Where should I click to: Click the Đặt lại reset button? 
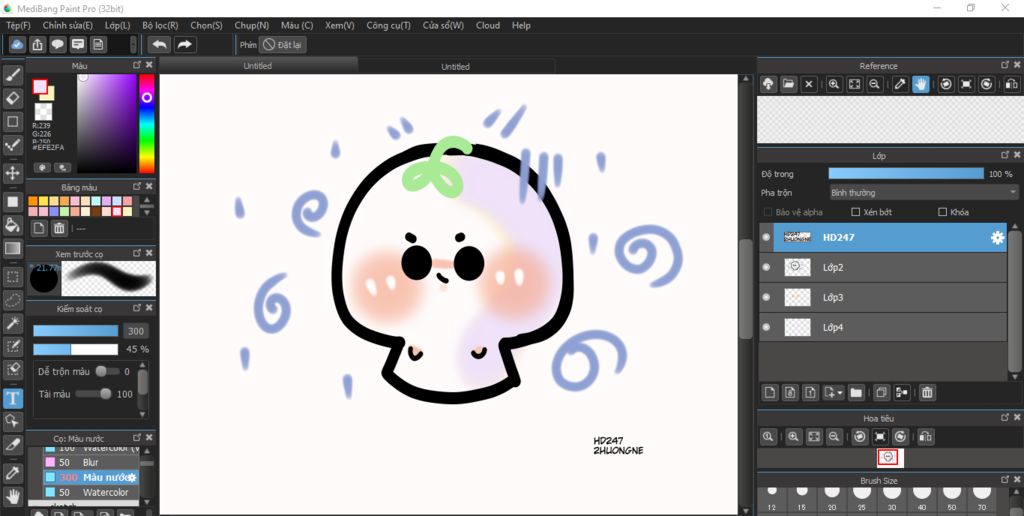(x=283, y=44)
